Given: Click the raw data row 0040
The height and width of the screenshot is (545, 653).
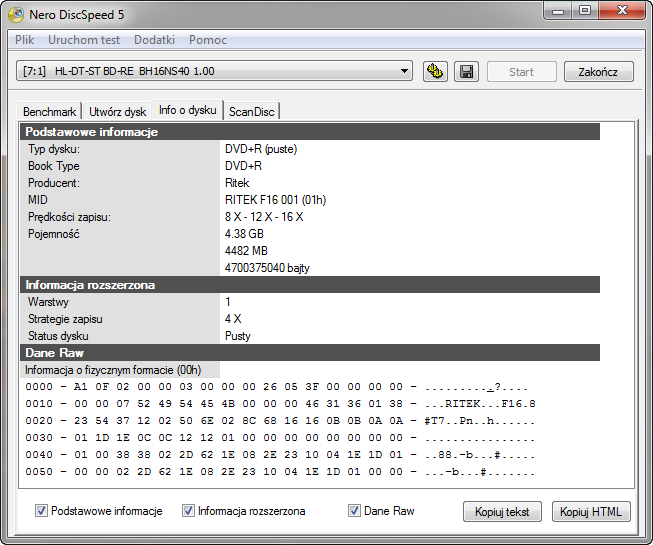Looking at the screenshot, I should coord(280,455).
